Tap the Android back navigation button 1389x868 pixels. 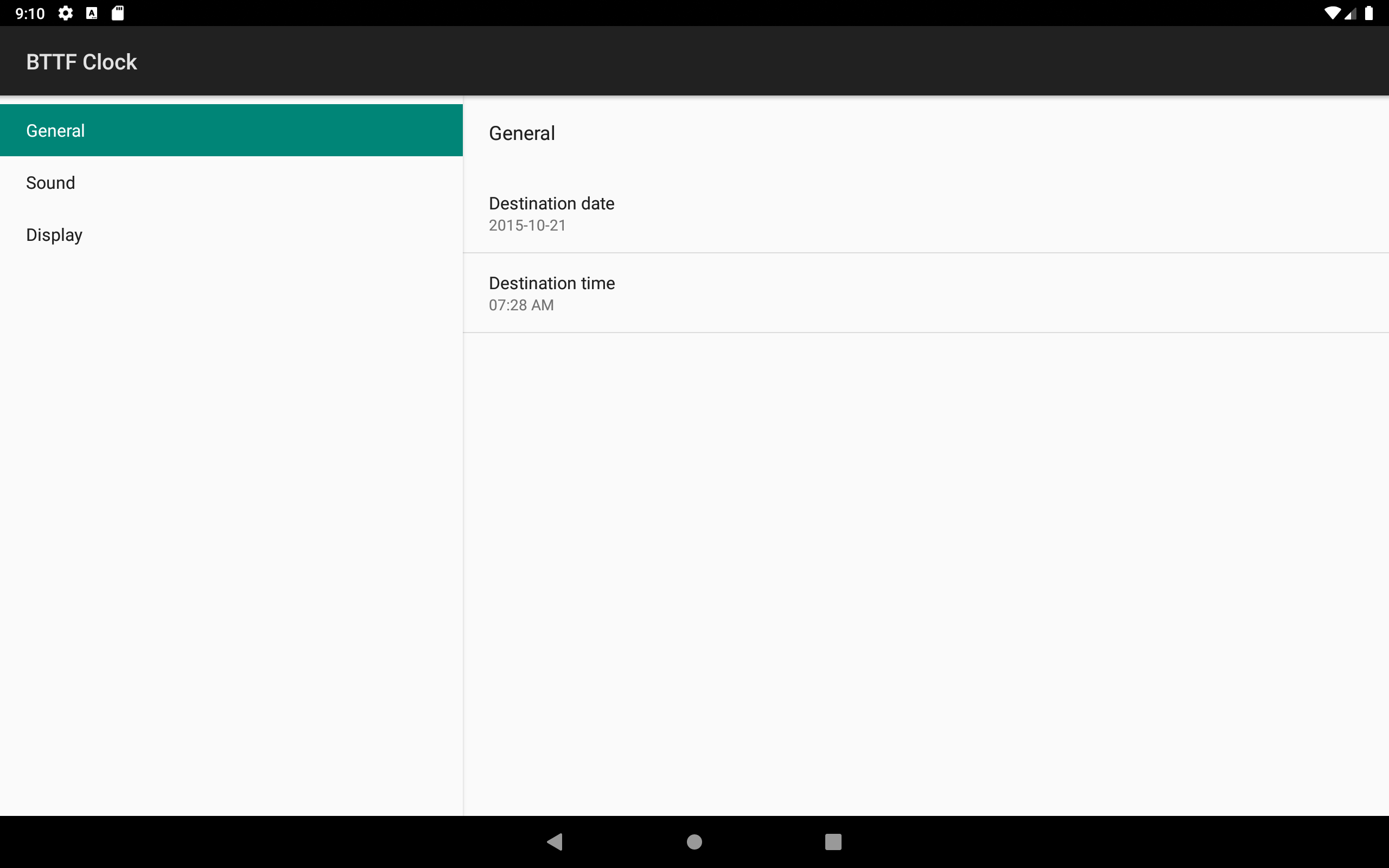point(555,841)
